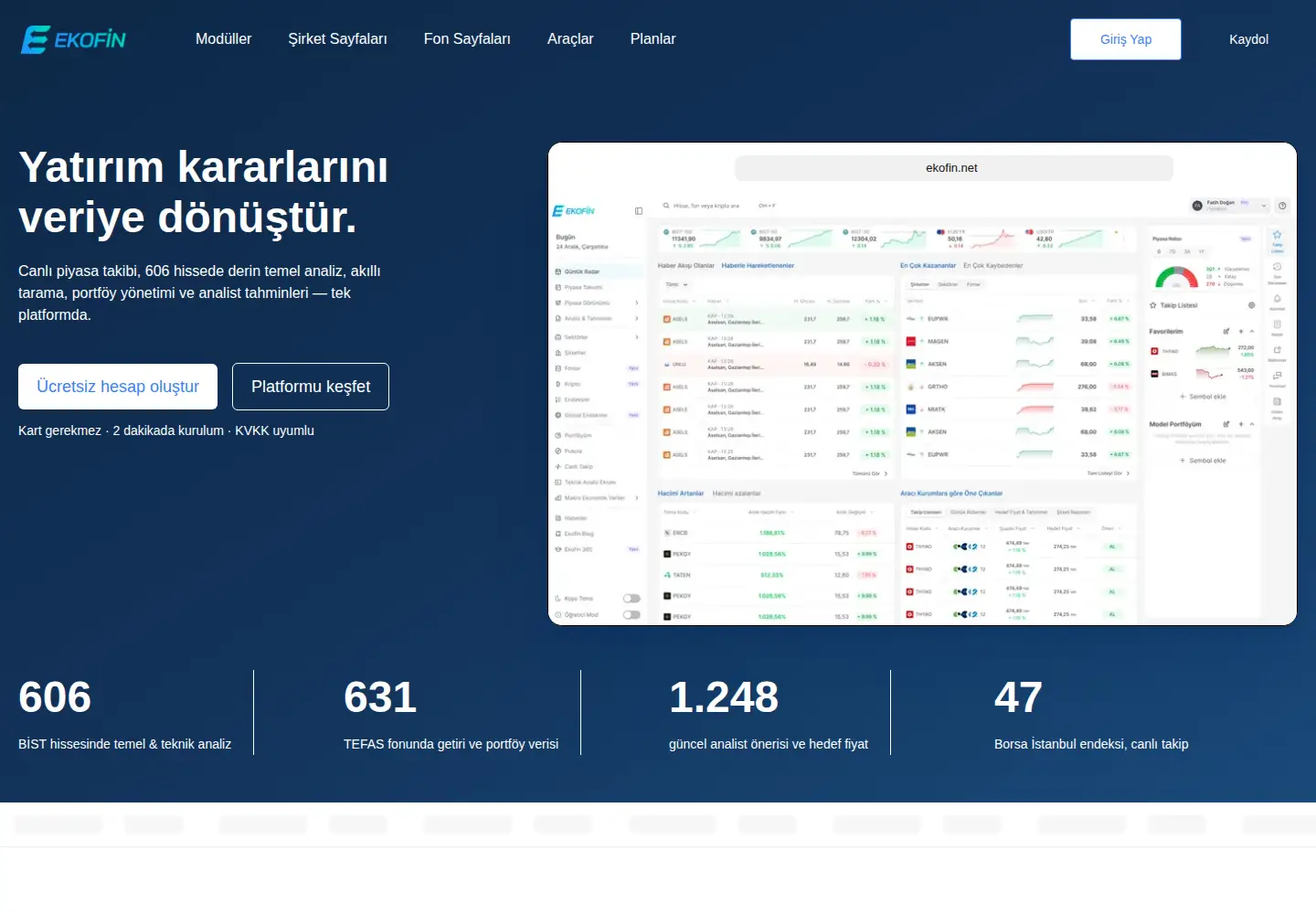Expand Piyasa Görünümü chevron in preview sidebar
The width and height of the screenshot is (1316, 914).
pyautogui.click(x=637, y=303)
